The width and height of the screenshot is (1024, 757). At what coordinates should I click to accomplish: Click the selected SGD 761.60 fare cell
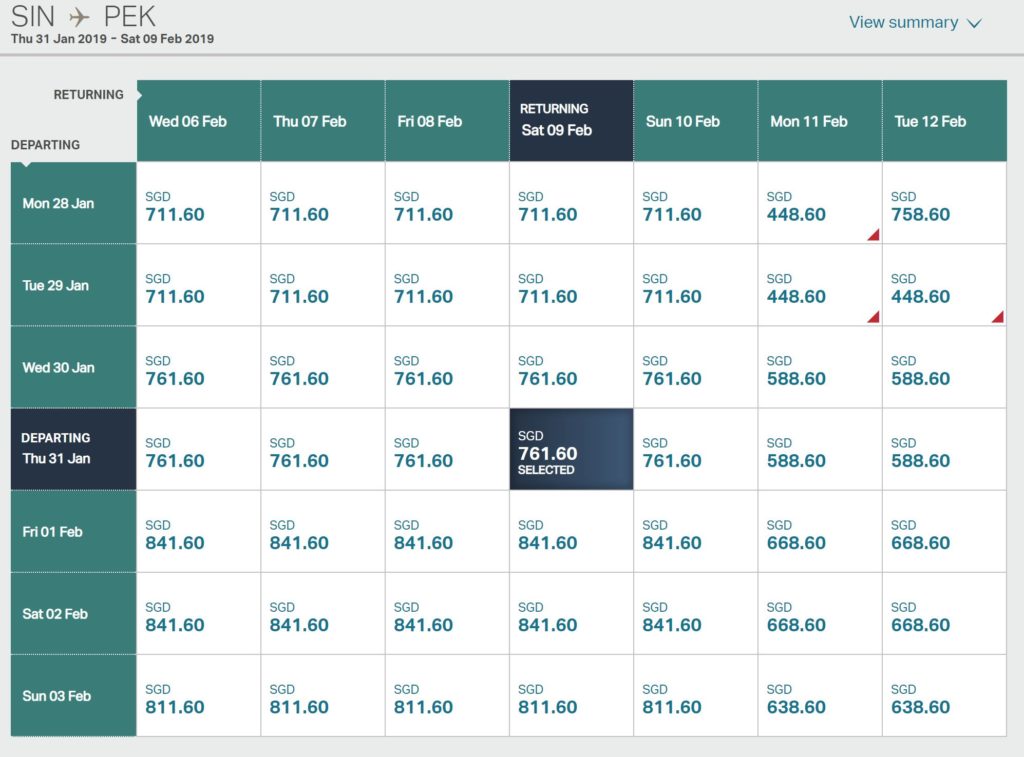click(571, 449)
